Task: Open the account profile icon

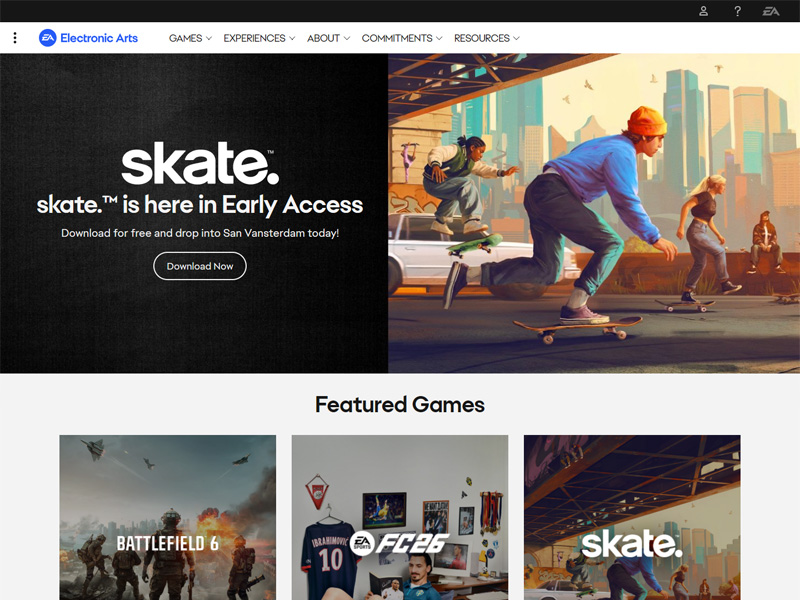Action: click(x=703, y=11)
